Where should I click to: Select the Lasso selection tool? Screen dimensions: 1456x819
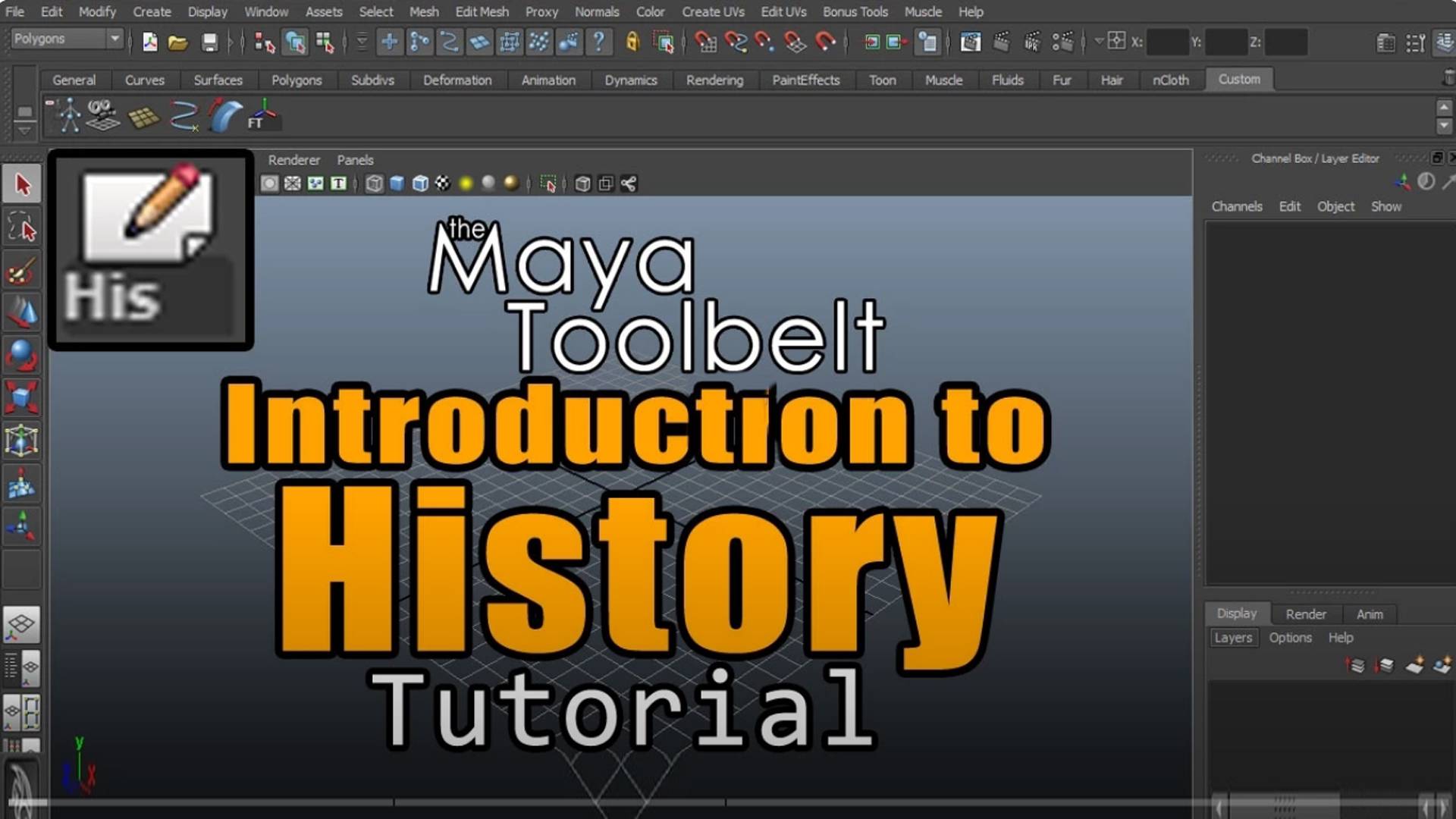coord(23,227)
